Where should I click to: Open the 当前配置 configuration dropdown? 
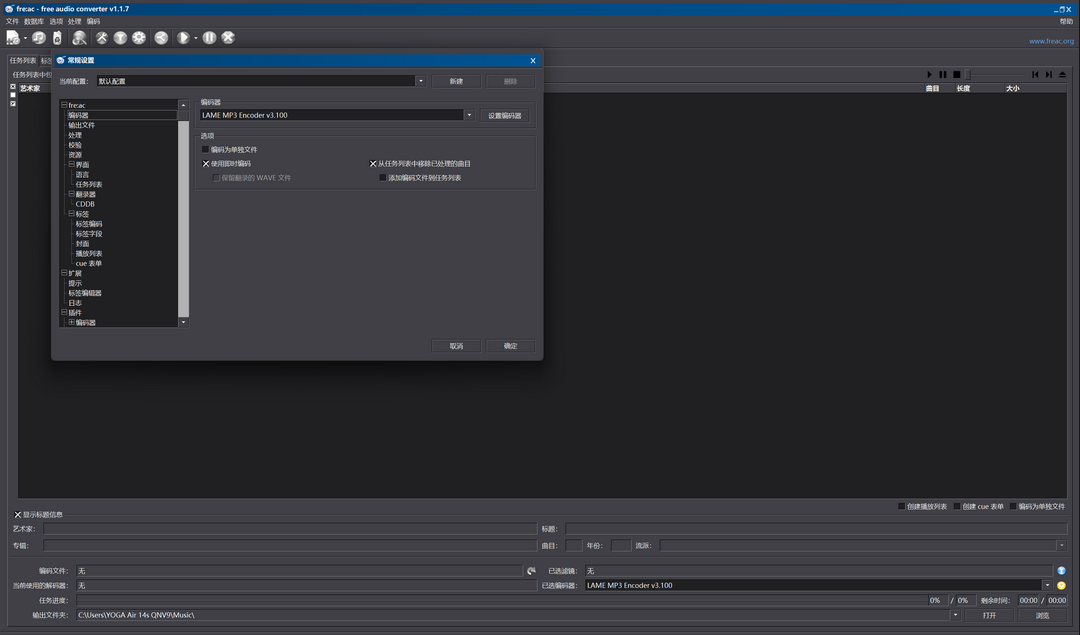pos(421,81)
